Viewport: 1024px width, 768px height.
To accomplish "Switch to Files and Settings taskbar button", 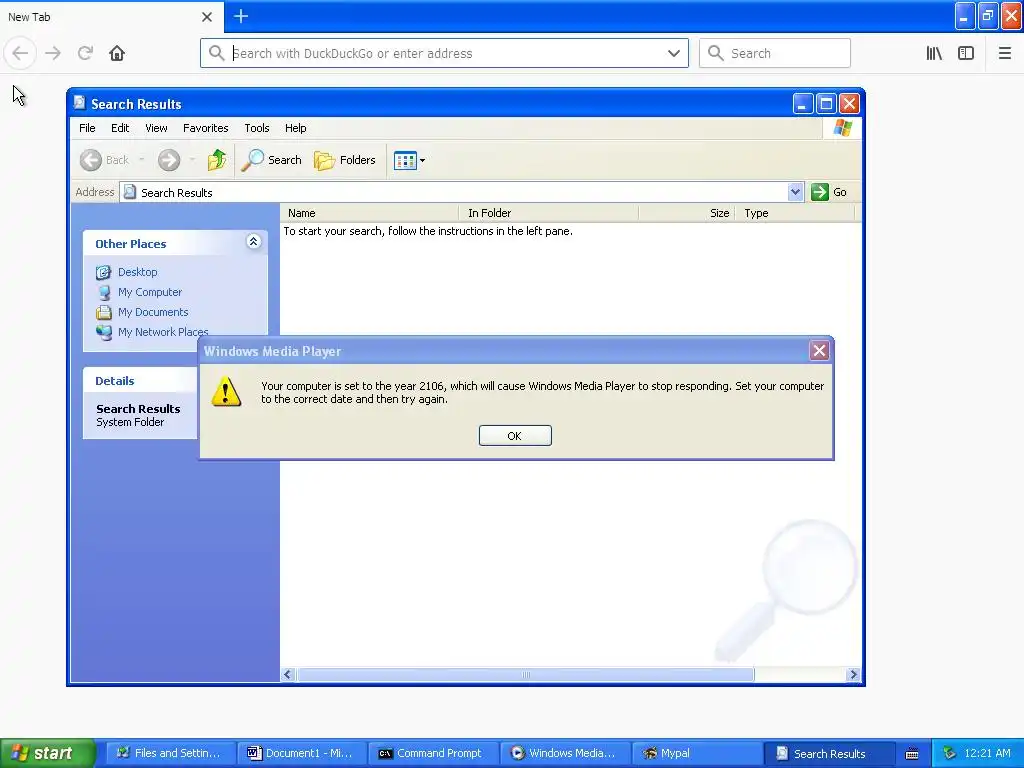I will pyautogui.click(x=170, y=753).
